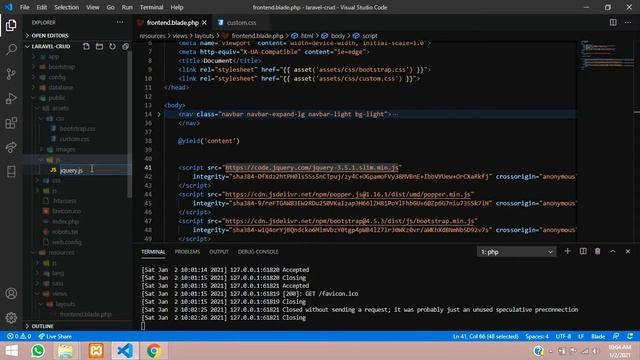Select the TERMINAL panel tab
This screenshot has width=640, height=360.
tap(153, 252)
